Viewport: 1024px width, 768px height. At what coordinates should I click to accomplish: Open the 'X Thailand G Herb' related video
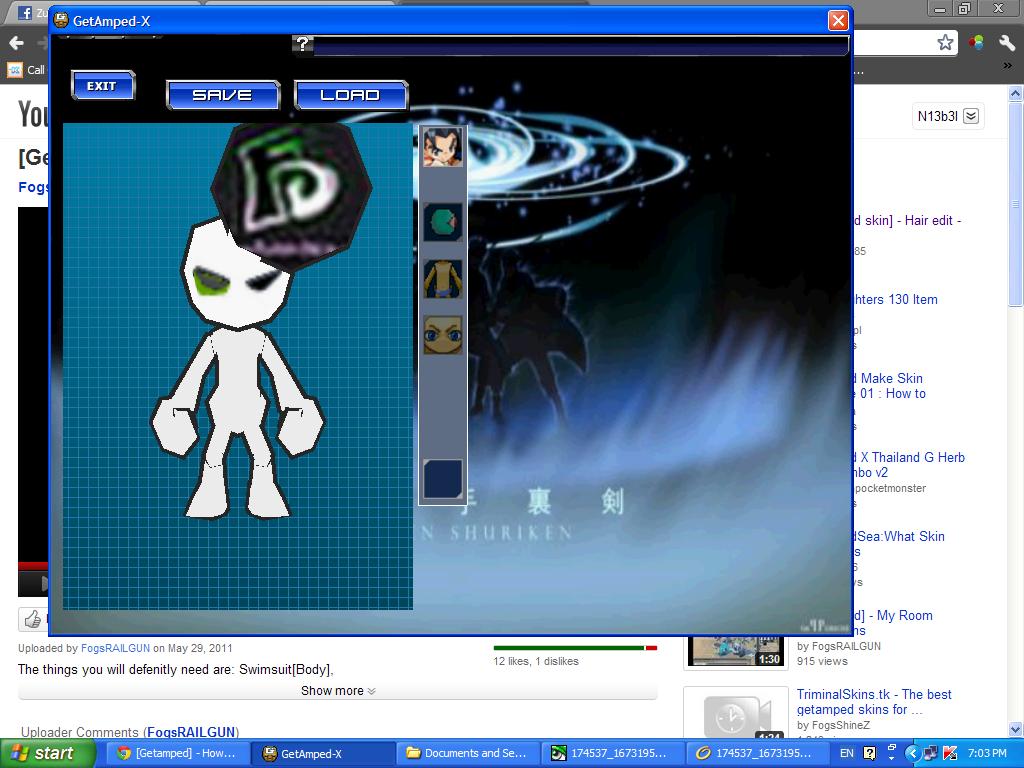pos(910,465)
